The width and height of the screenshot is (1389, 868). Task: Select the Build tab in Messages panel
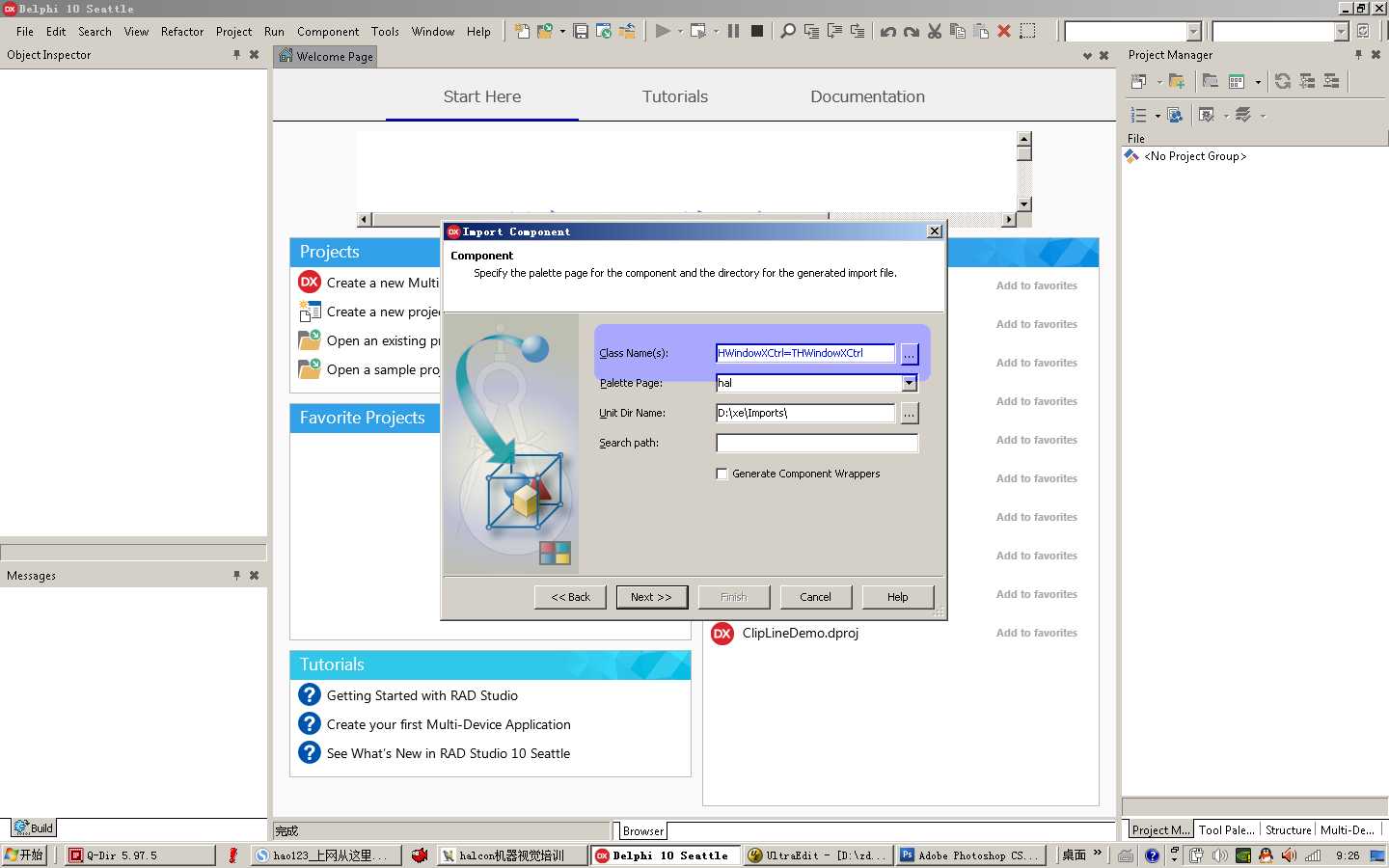tap(34, 827)
